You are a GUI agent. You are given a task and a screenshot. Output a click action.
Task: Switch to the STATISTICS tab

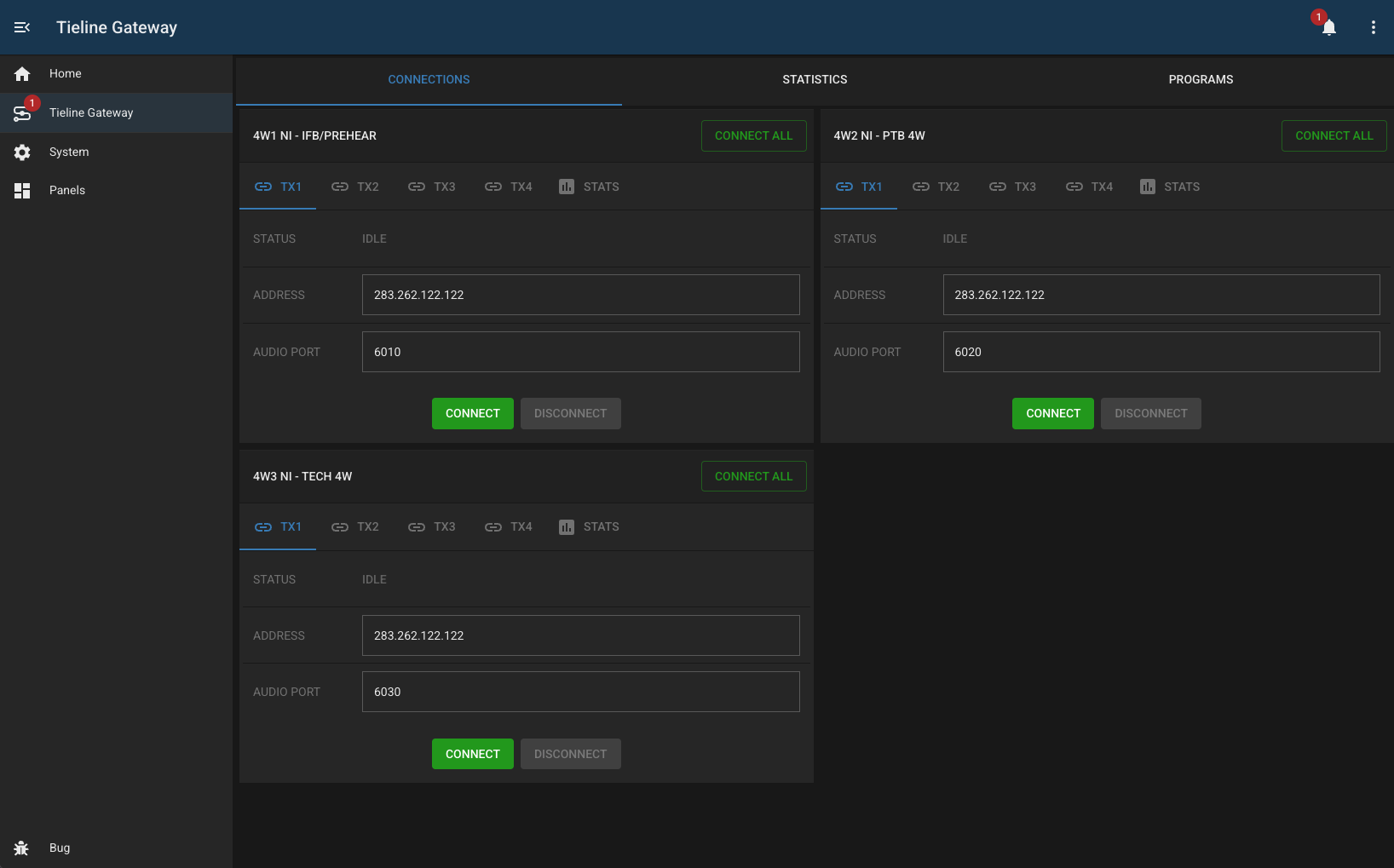tap(814, 79)
